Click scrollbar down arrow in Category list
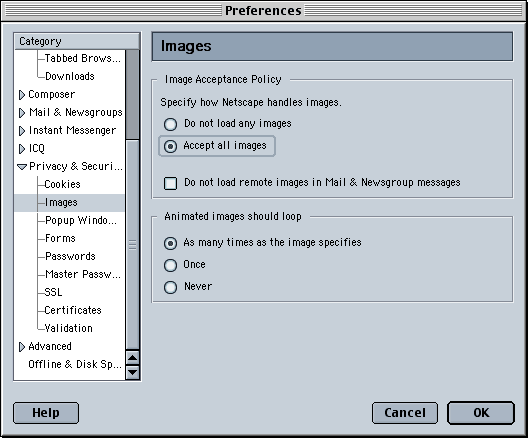Viewport: 528px width, 438px height. pyautogui.click(x=133, y=372)
